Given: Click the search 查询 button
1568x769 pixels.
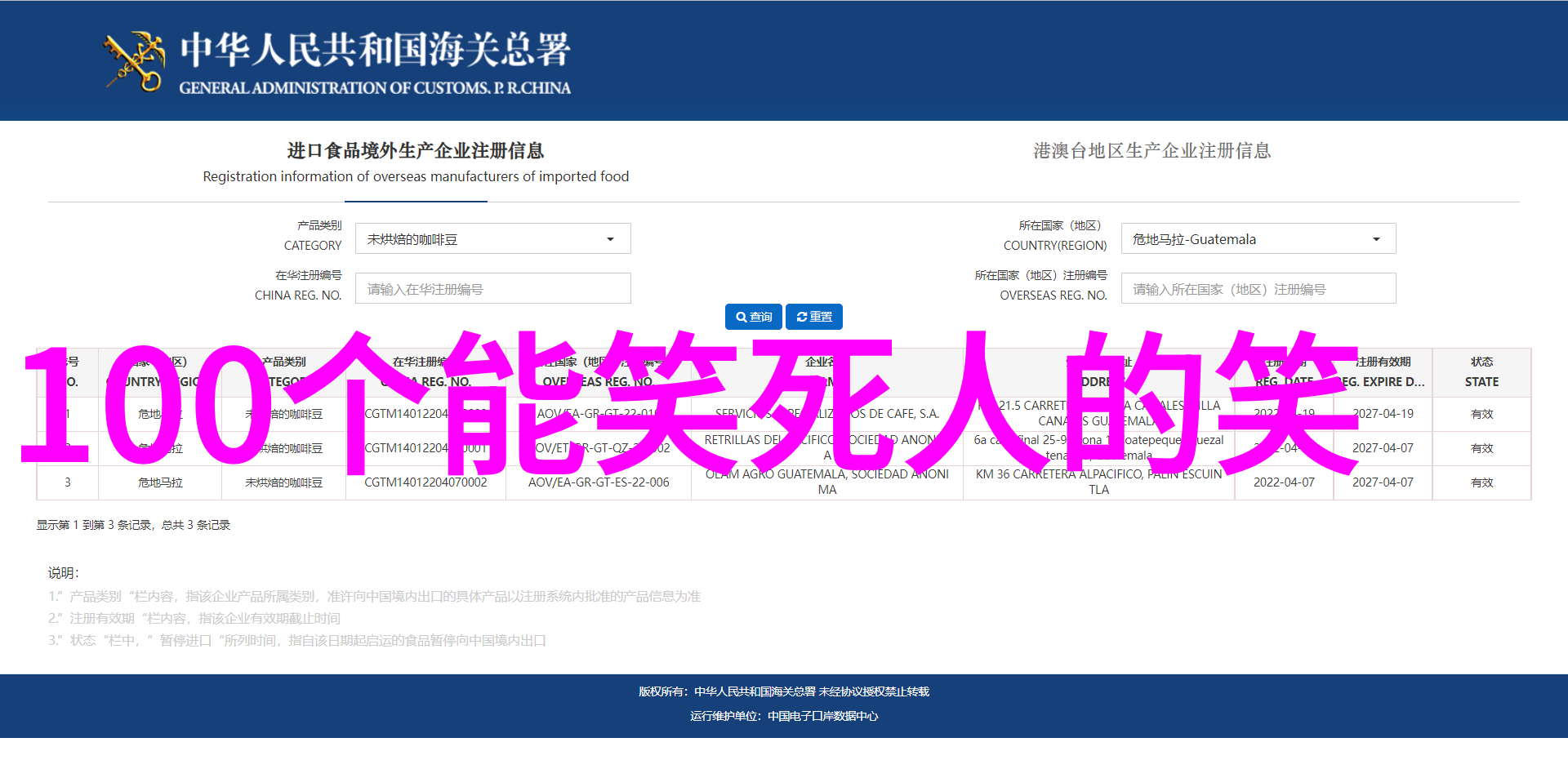Looking at the screenshot, I should click(x=753, y=317).
